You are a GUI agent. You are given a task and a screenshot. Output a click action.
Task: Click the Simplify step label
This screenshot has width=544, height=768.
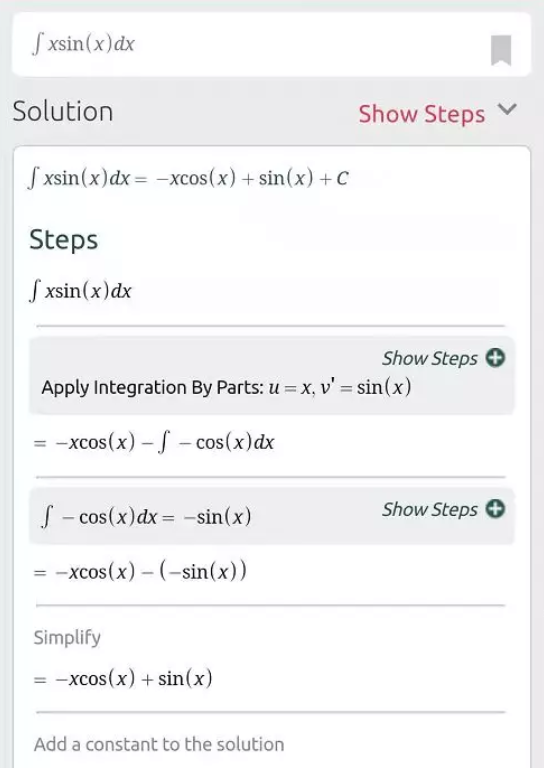point(67,637)
